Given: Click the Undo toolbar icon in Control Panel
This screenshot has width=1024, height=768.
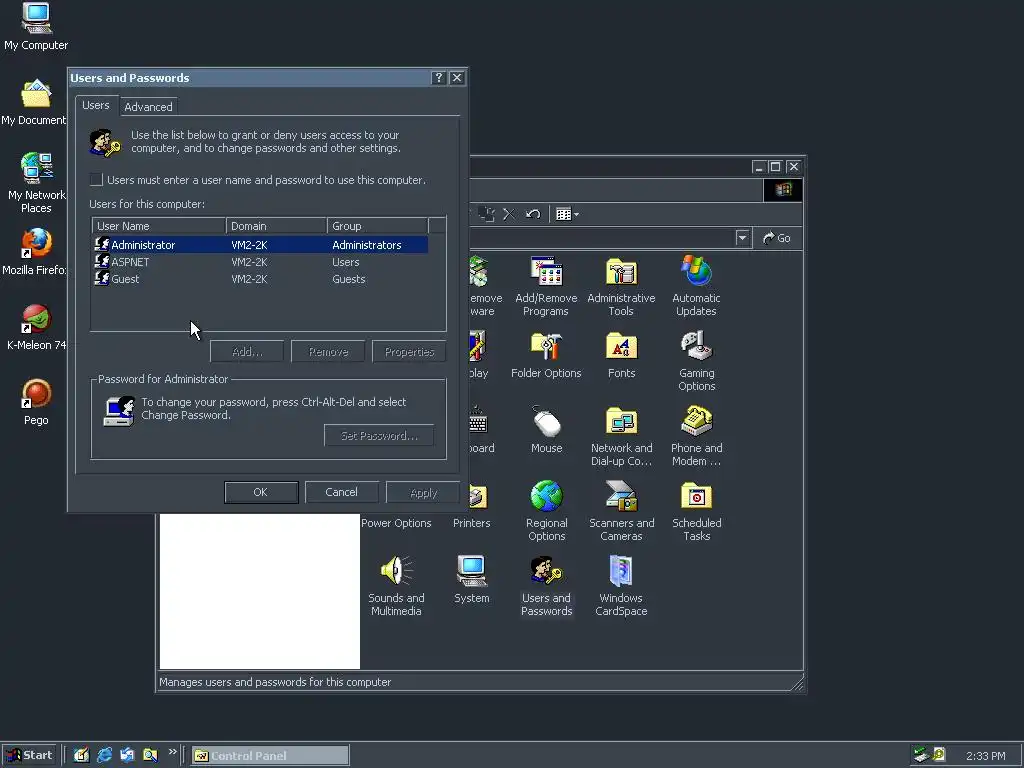Looking at the screenshot, I should (x=533, y=214).
